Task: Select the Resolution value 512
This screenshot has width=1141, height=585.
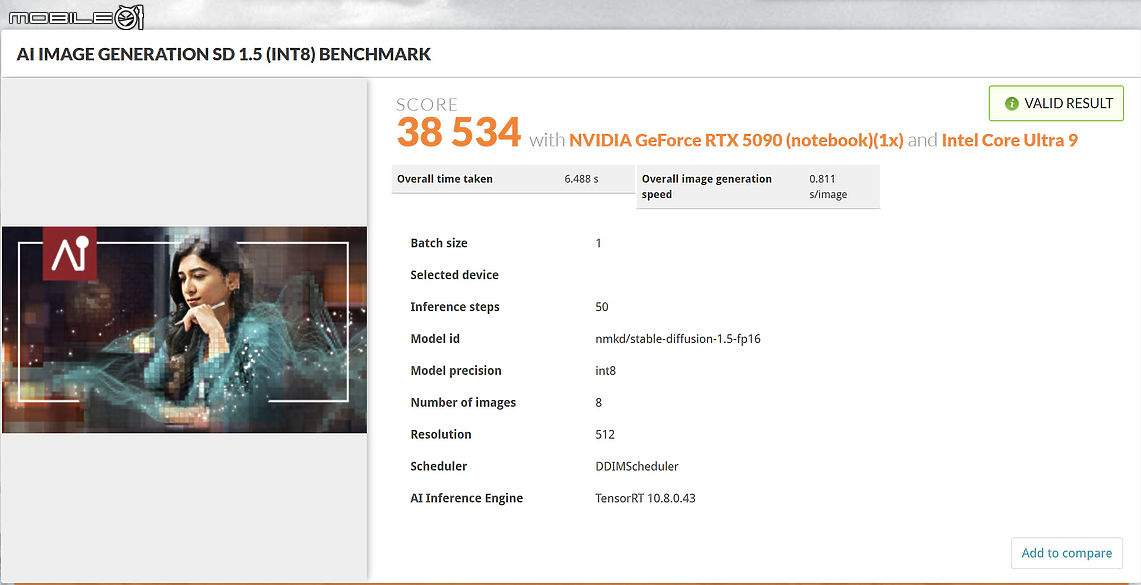Action: (605, 434)
